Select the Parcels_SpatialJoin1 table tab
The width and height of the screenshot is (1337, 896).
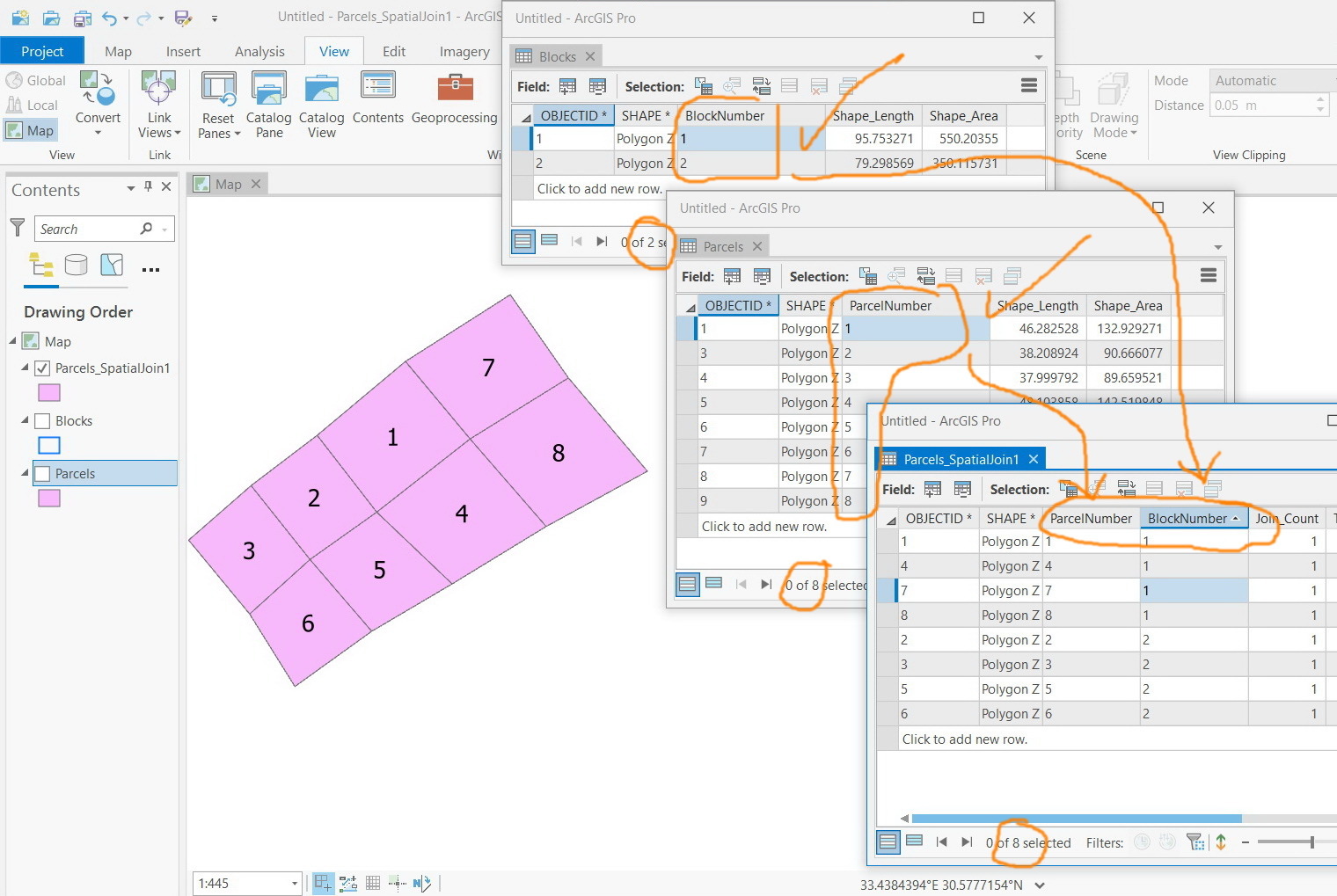pos(961,459)
